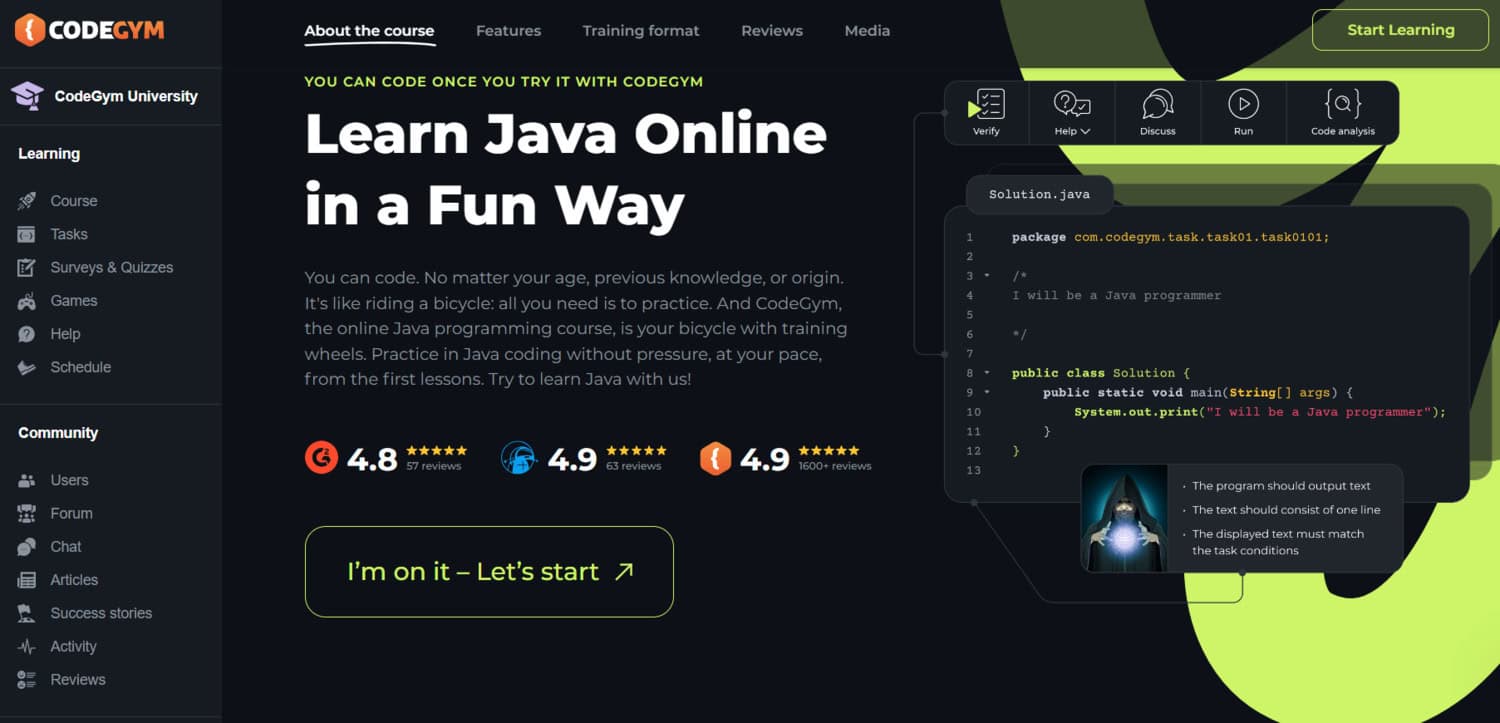The width and height of the screenshot is (1500, 723).
Task: Open the Help dropdown in editor toolbar
Action: [x=1072, y=111]
